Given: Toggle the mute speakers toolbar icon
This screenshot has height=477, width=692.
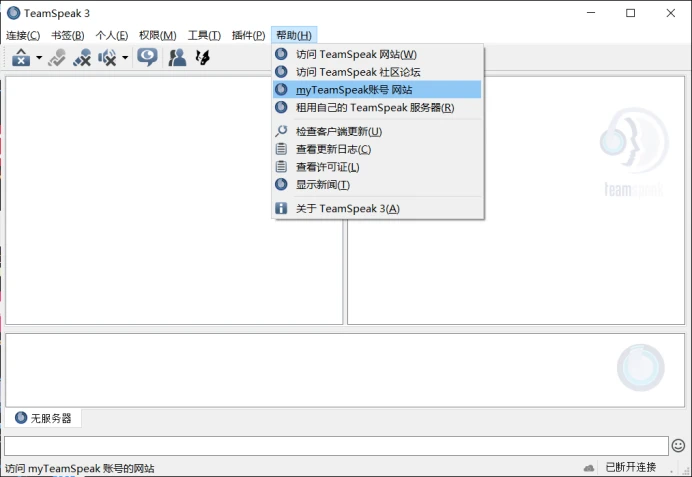Looking at the screenshot, I should 107,57.
